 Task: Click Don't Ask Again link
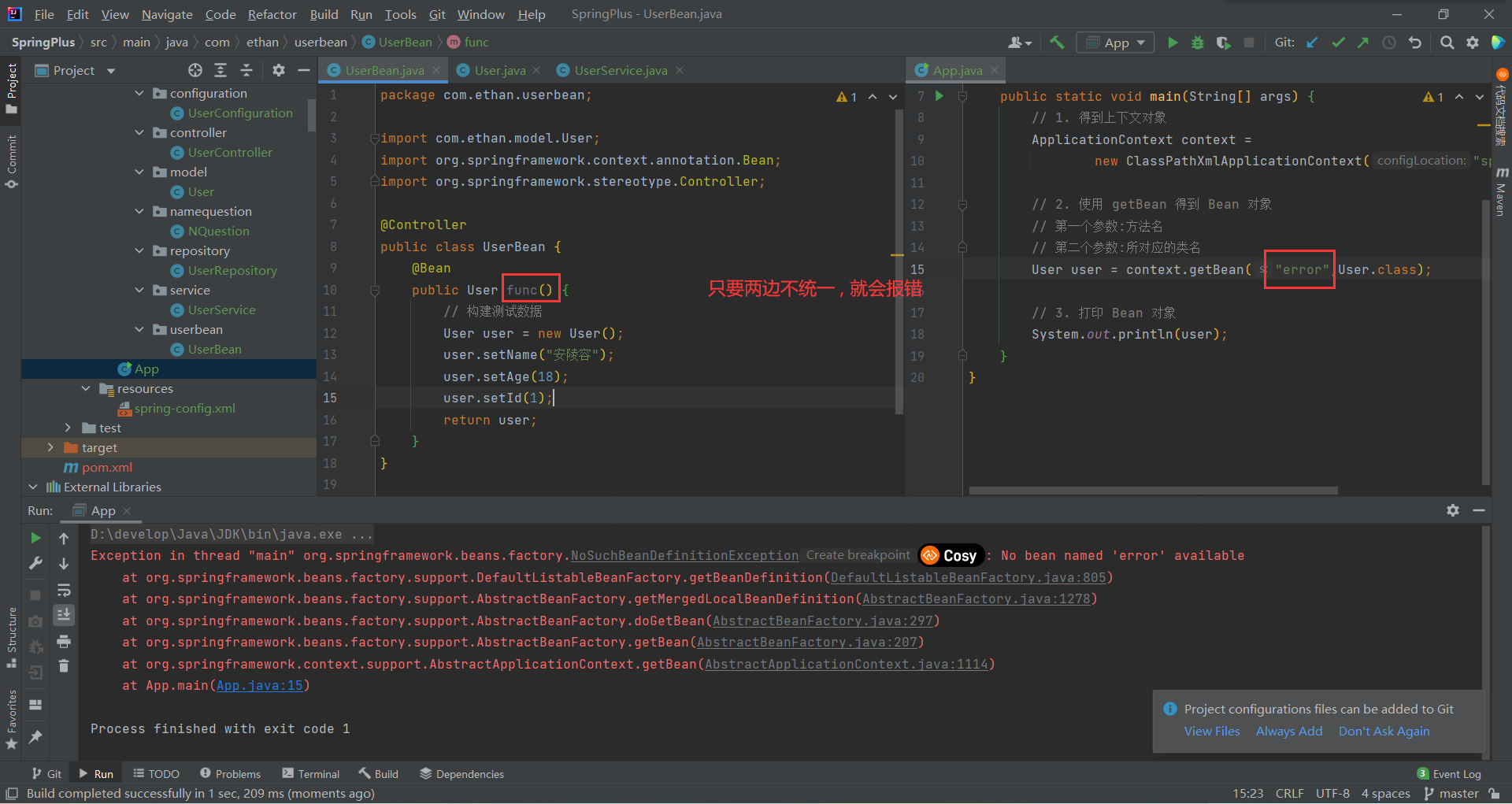click(1384, 731)
